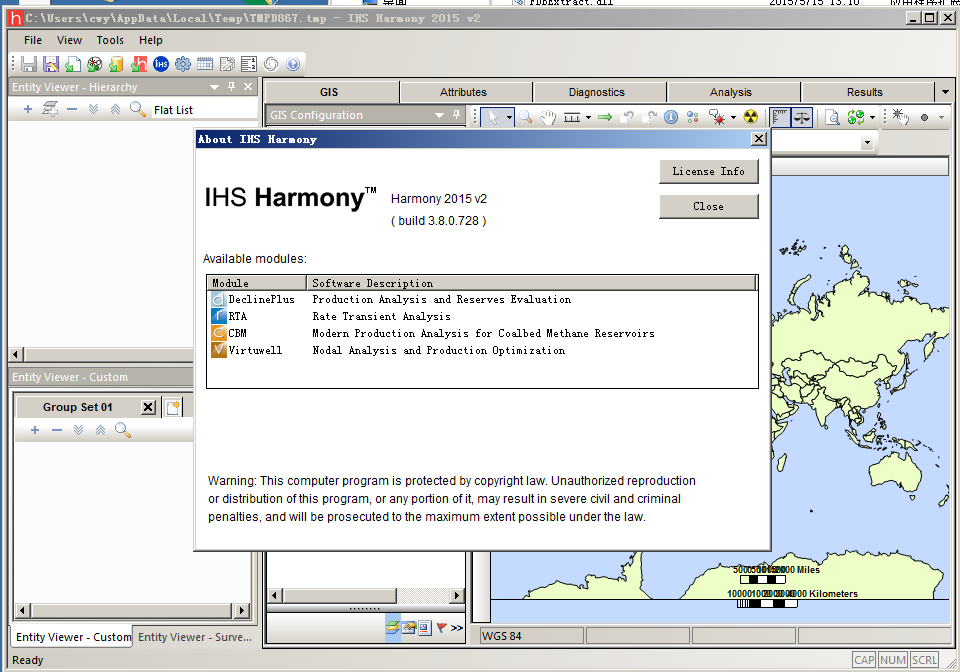Click the new group set page icon
Screen dimensions: 960x672
[x=173, y=408]
